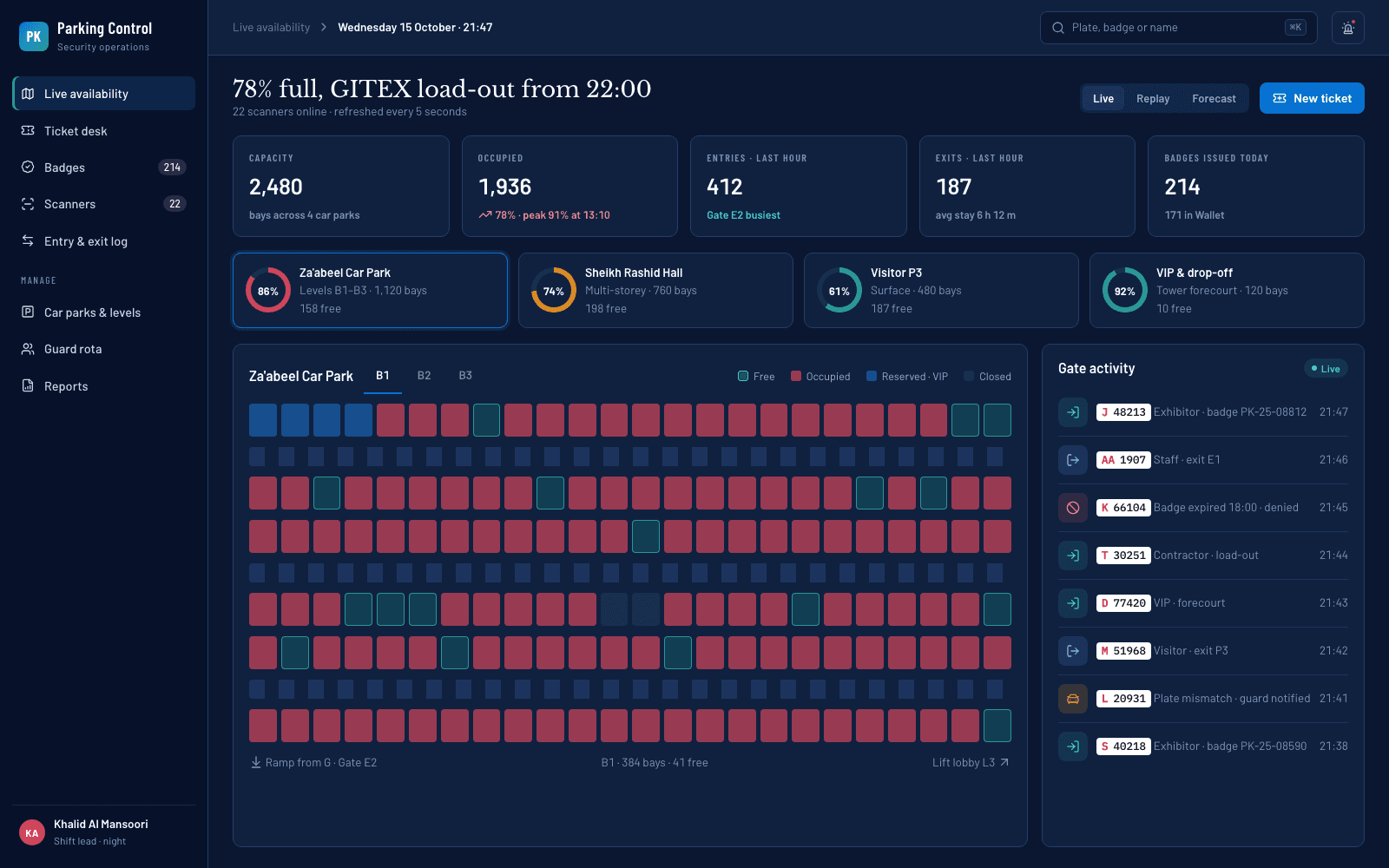Click the Entry & exit log arrows icon
1389x868 pixels.
[x=28, y=241]
